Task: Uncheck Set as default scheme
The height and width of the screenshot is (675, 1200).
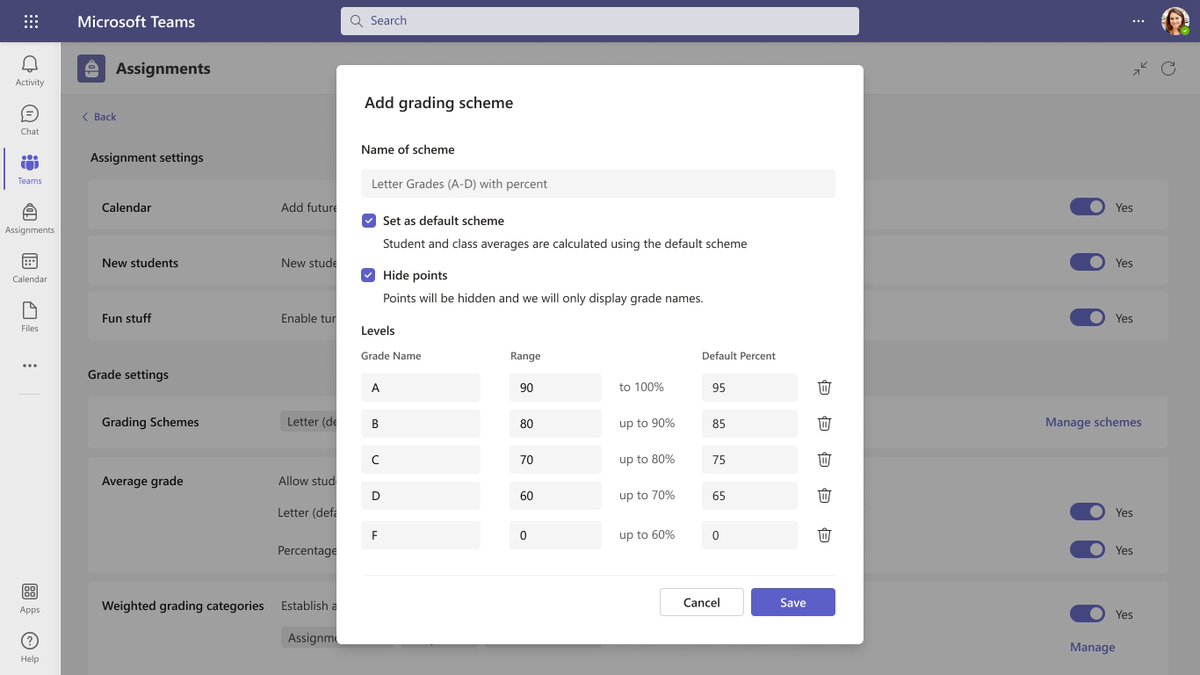Action: point(369,220)
